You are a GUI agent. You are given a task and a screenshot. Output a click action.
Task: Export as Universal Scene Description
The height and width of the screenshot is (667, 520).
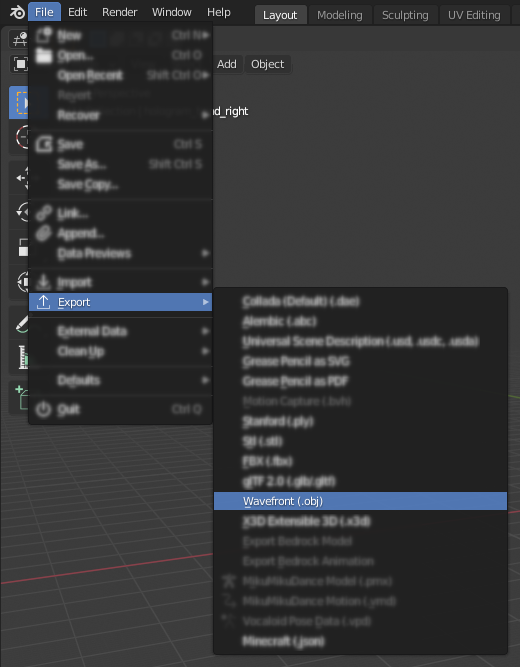click(x=360, y=341)
